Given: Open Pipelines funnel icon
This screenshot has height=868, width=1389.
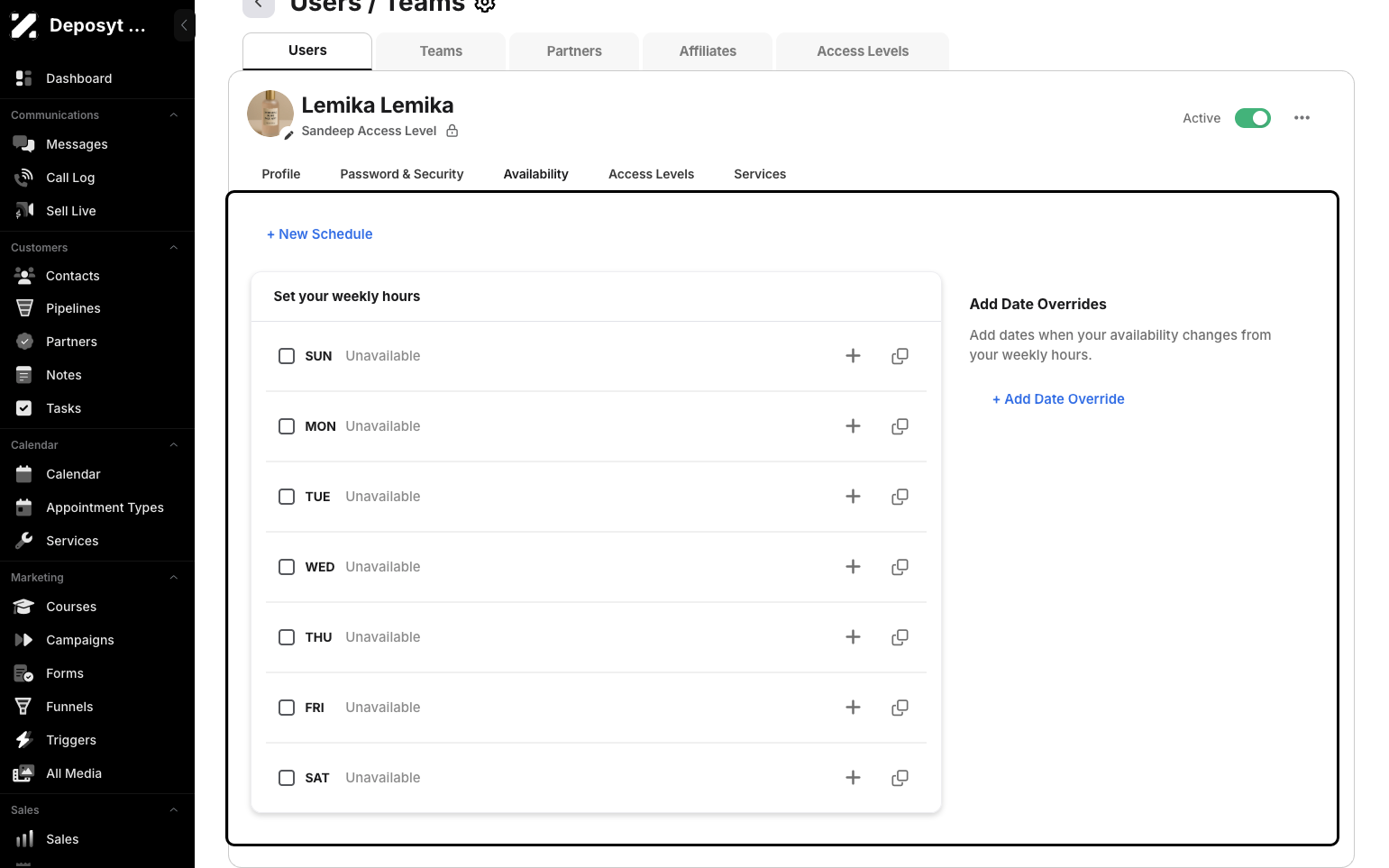Looking at the screenshot, I should pyautogui.click(x=24, y=308).
